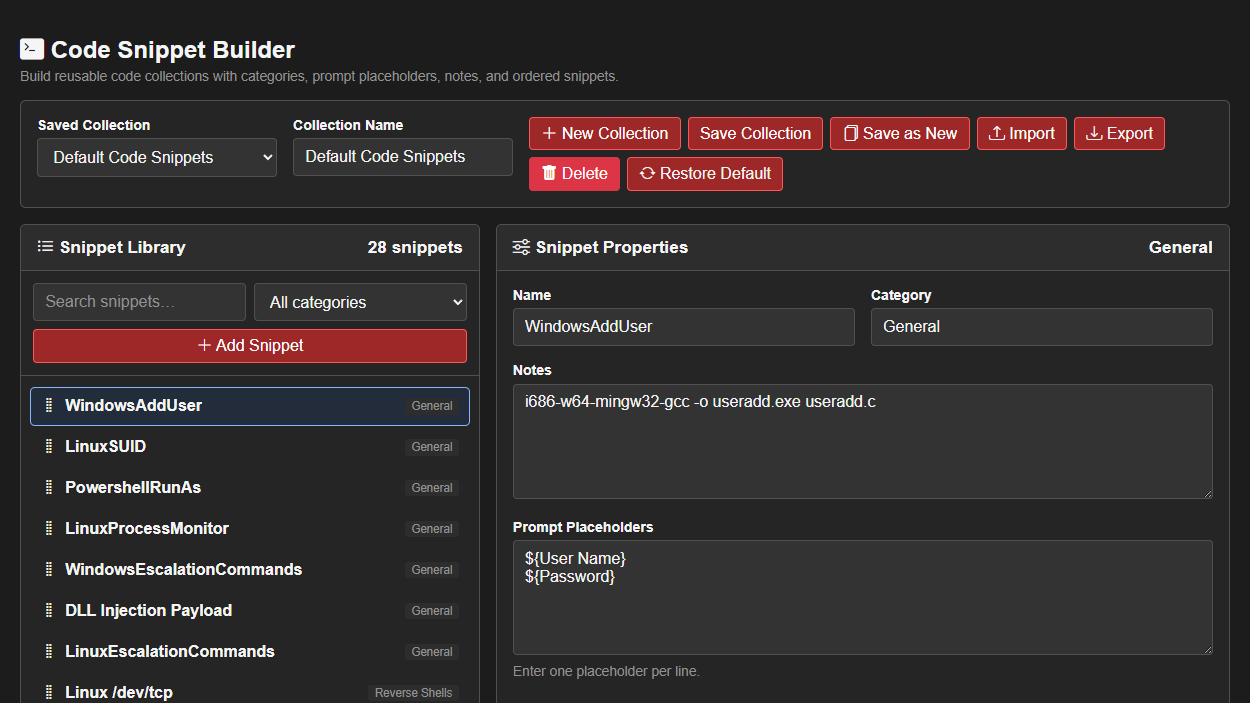Image resolution: width=1250 pixels, height=703 pixels.
Task: Select the PowershellRunAs snippet
Action: click(x=250, y=488)
